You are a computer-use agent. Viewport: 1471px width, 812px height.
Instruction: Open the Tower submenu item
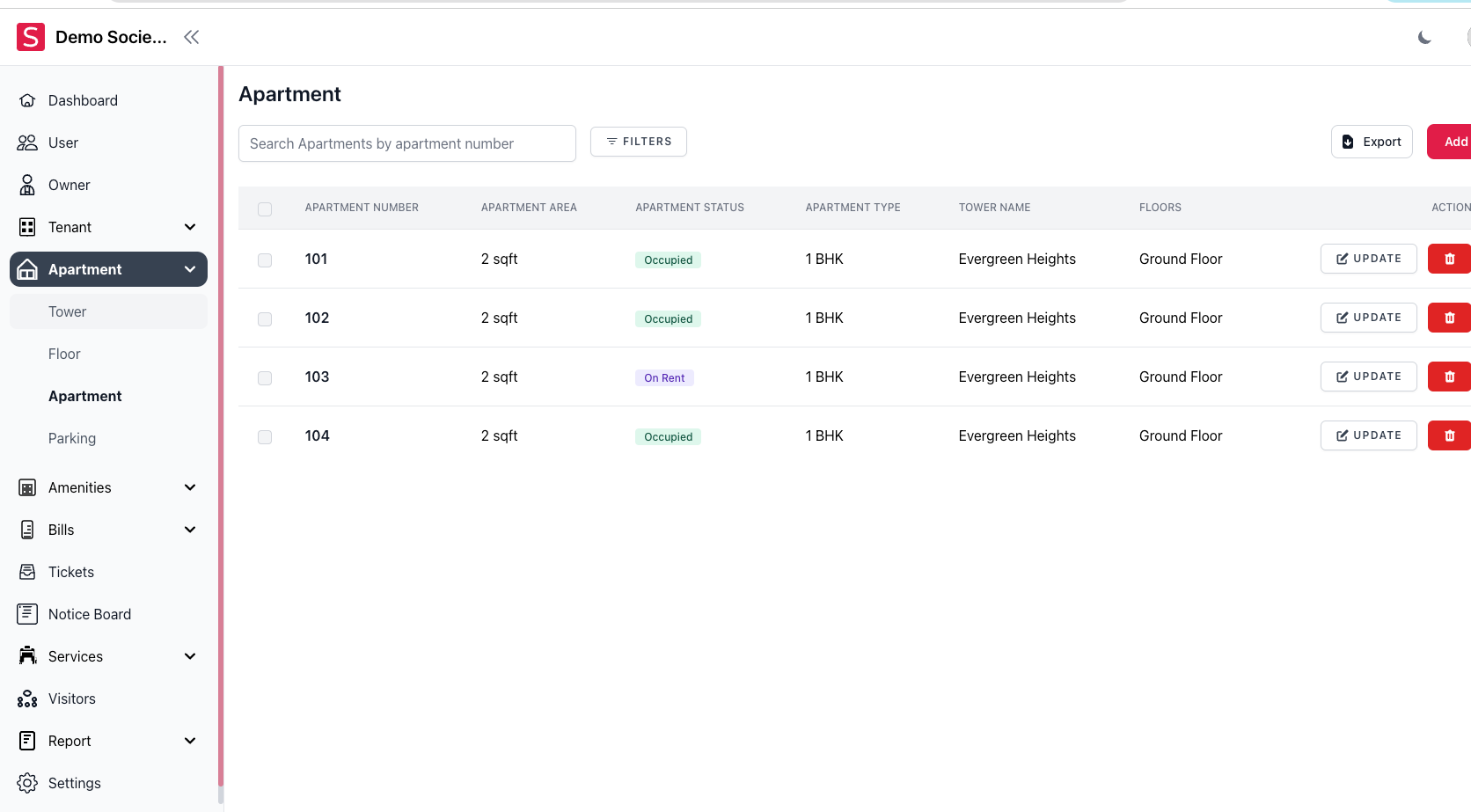click(68, 311)
